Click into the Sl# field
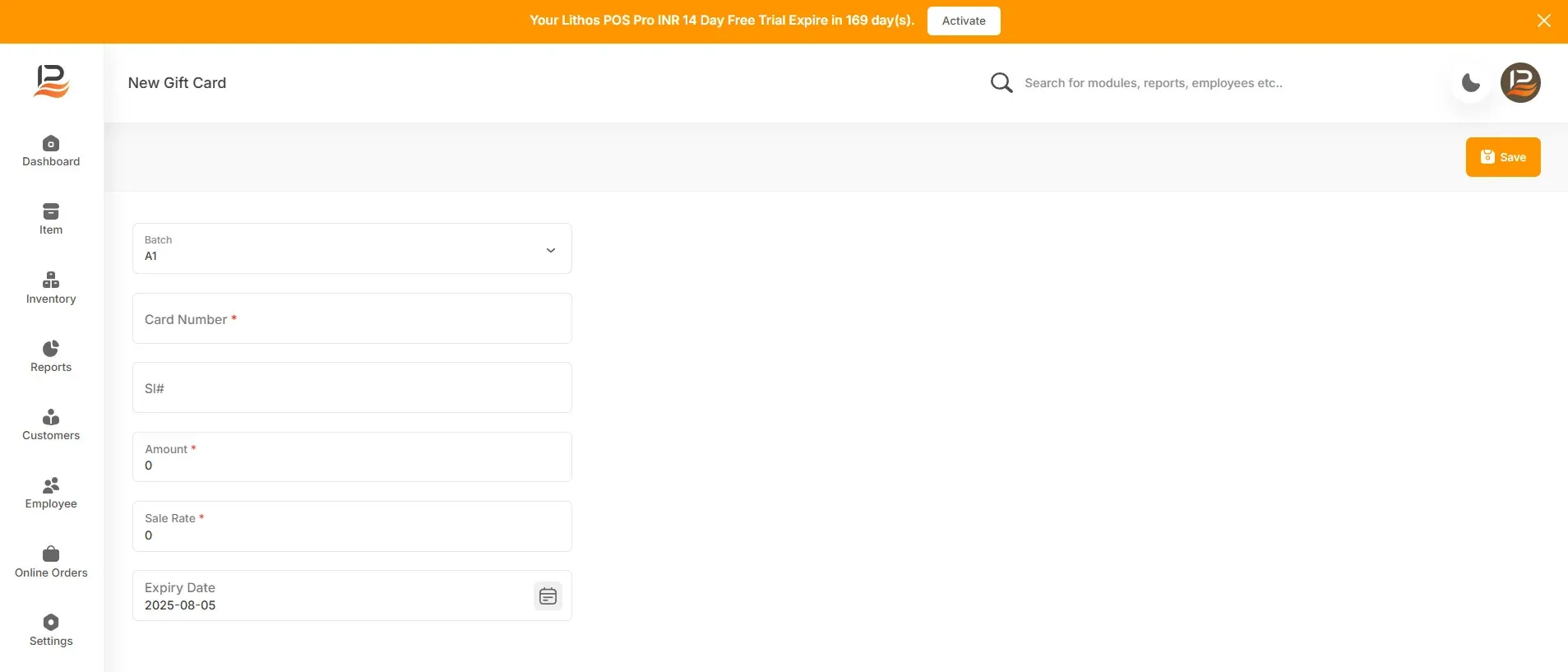 pyautogui.click(x=352, y=387)
